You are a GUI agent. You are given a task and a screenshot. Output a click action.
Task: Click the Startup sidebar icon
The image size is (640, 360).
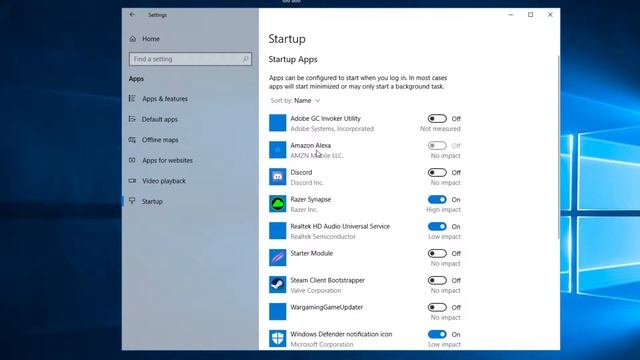coord(132,201)
